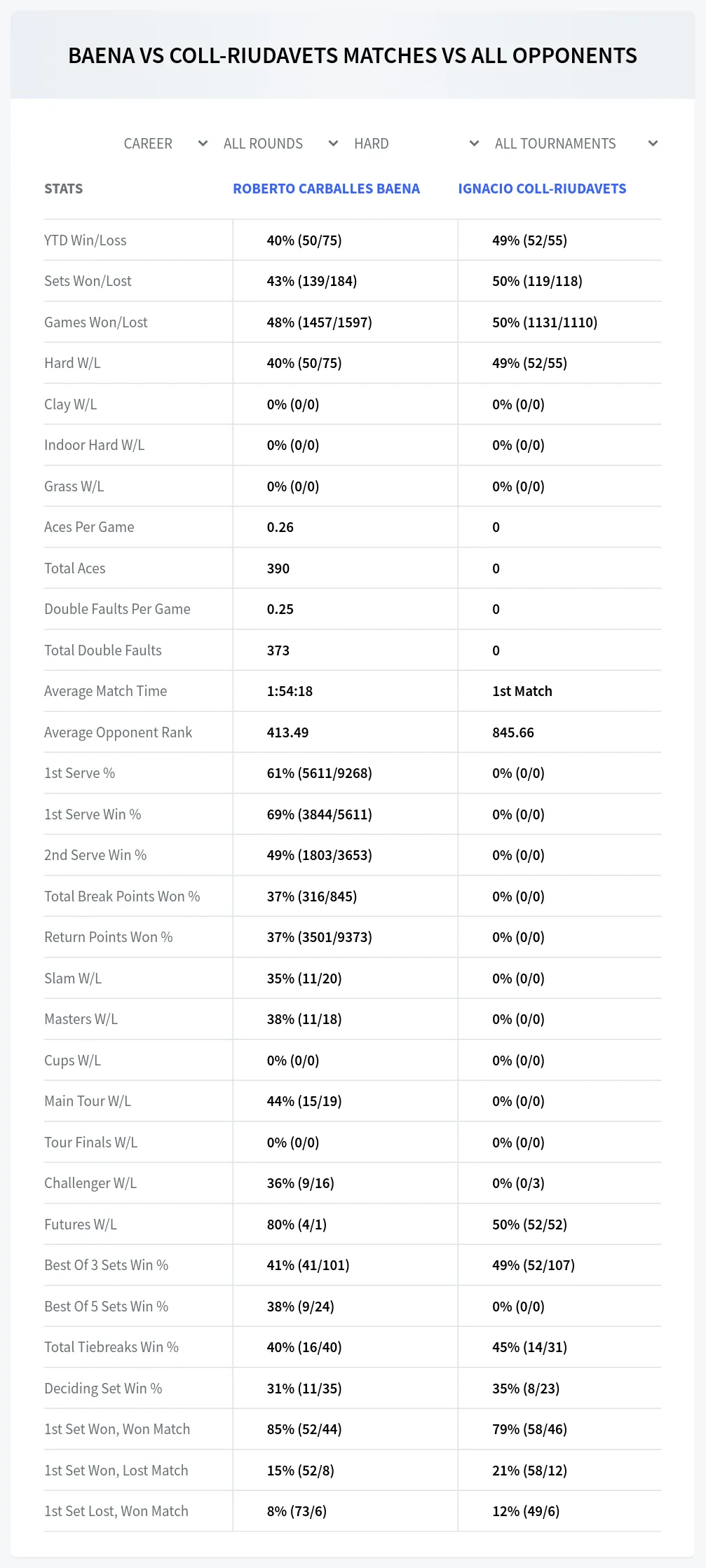The width and height of the screenshot is (706, 1568).
Task: Click chevron arrow next to CAREER
Action: tap(203, 144)
